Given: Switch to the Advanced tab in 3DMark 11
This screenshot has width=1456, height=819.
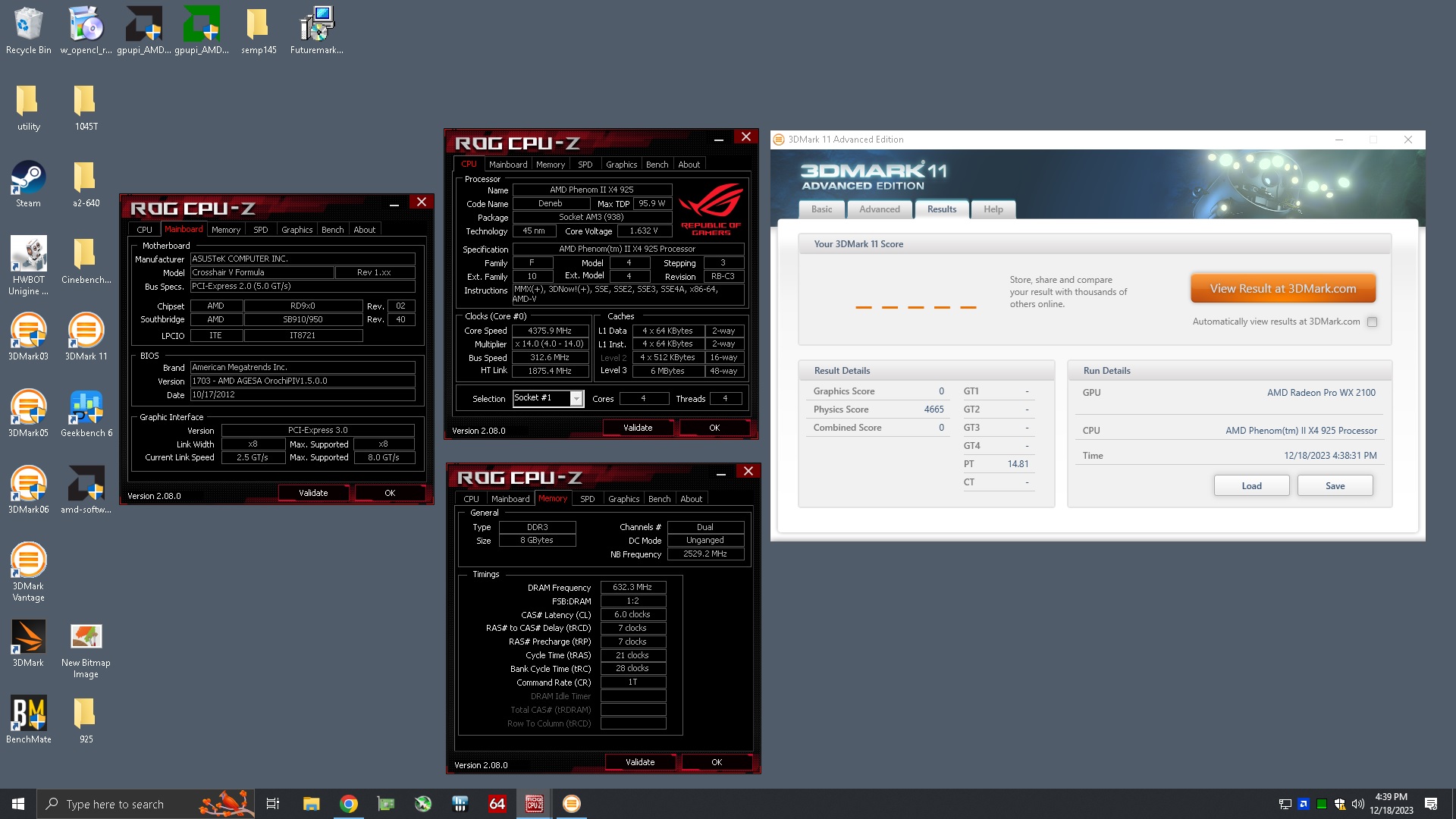Looking at the screenshot, I should 880,209.
